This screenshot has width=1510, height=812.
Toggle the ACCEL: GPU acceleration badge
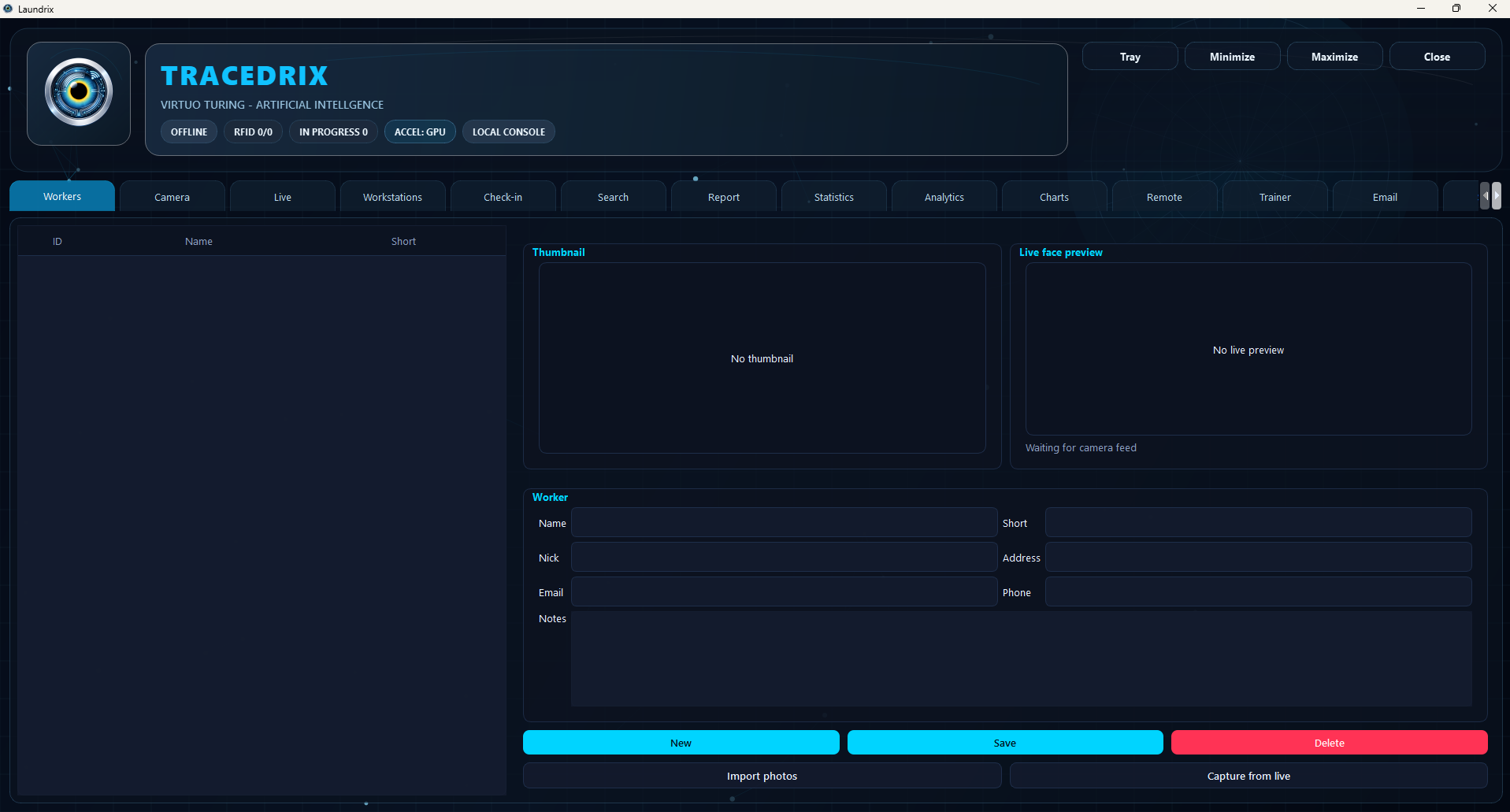click(419, 132)
